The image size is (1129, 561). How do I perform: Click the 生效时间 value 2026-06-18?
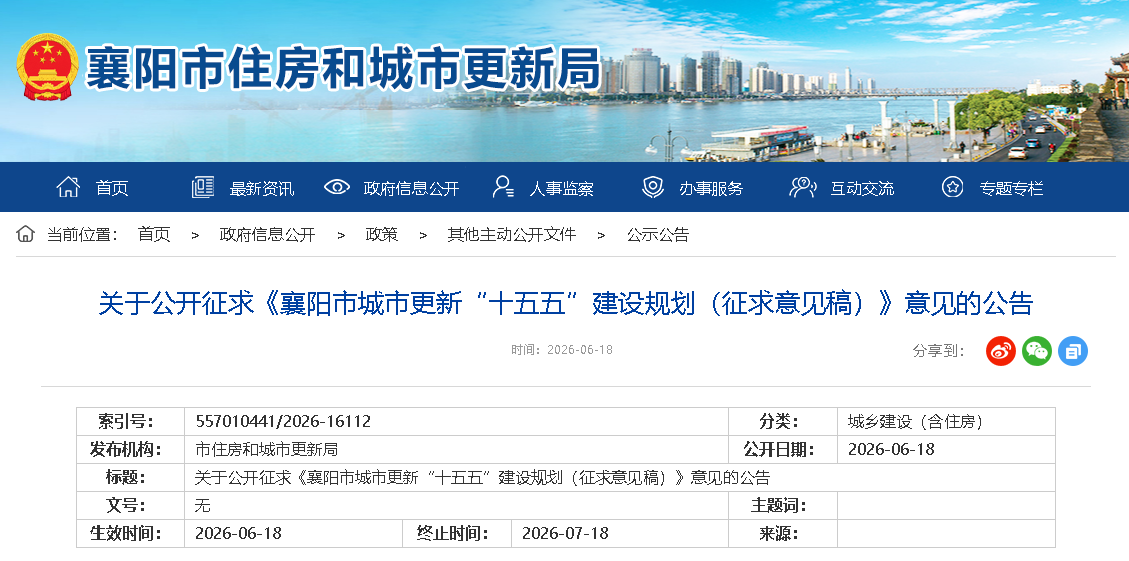point(238,534)
